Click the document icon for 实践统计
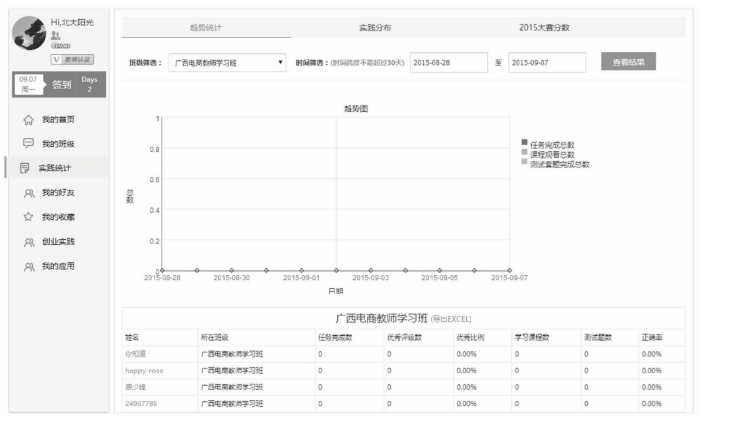Image resolution: width=729 pixels, height=430 pixels. [25, 168]
